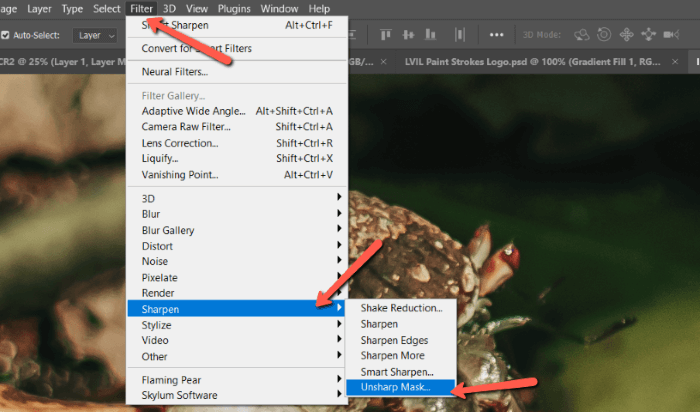The width and height of the screenshot is (700, 412).
Task: Open Camera Raw Filter
Action: (186, 127)
